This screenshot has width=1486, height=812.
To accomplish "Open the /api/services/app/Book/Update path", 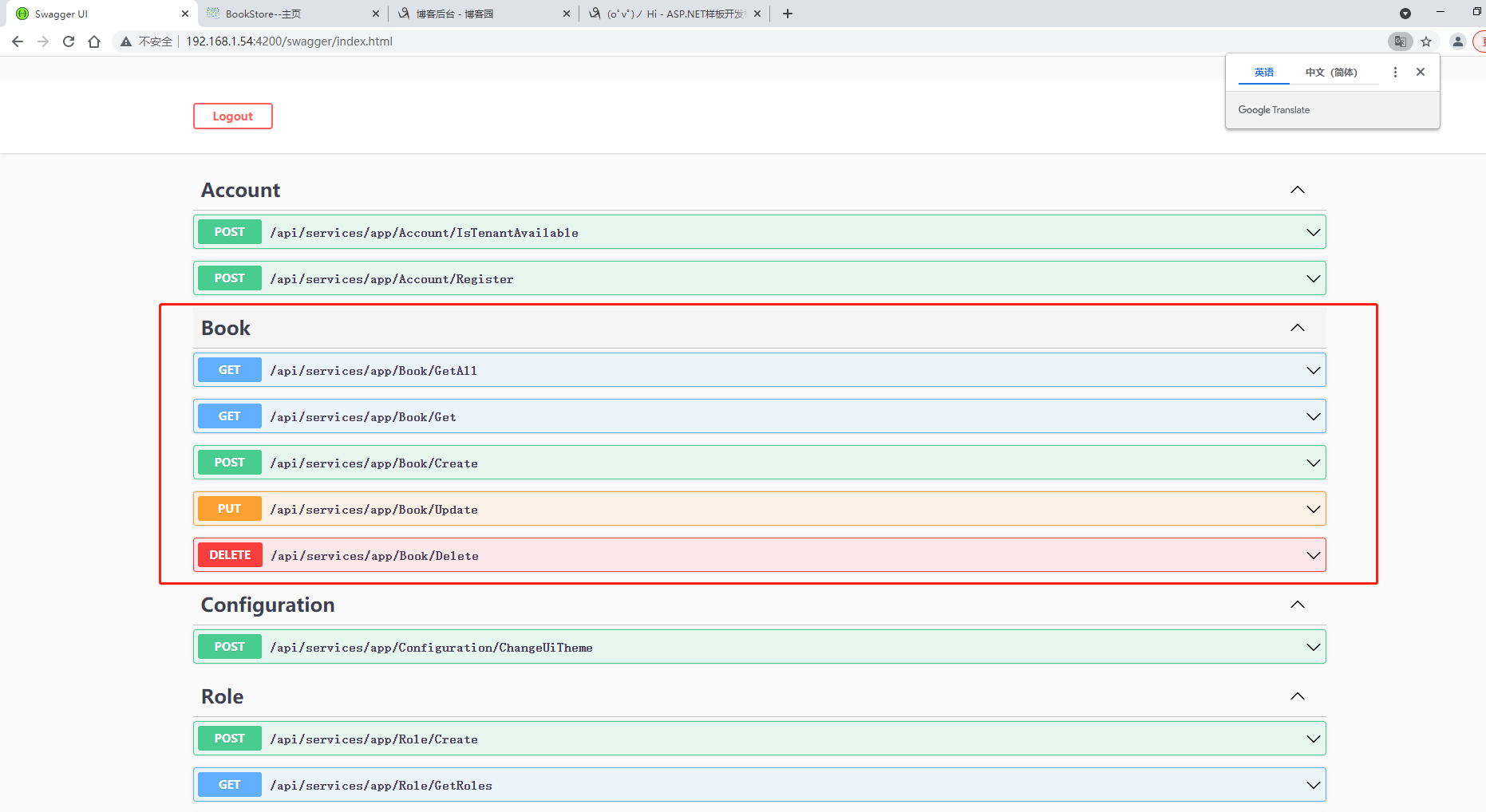I will [x=373, y=510].
